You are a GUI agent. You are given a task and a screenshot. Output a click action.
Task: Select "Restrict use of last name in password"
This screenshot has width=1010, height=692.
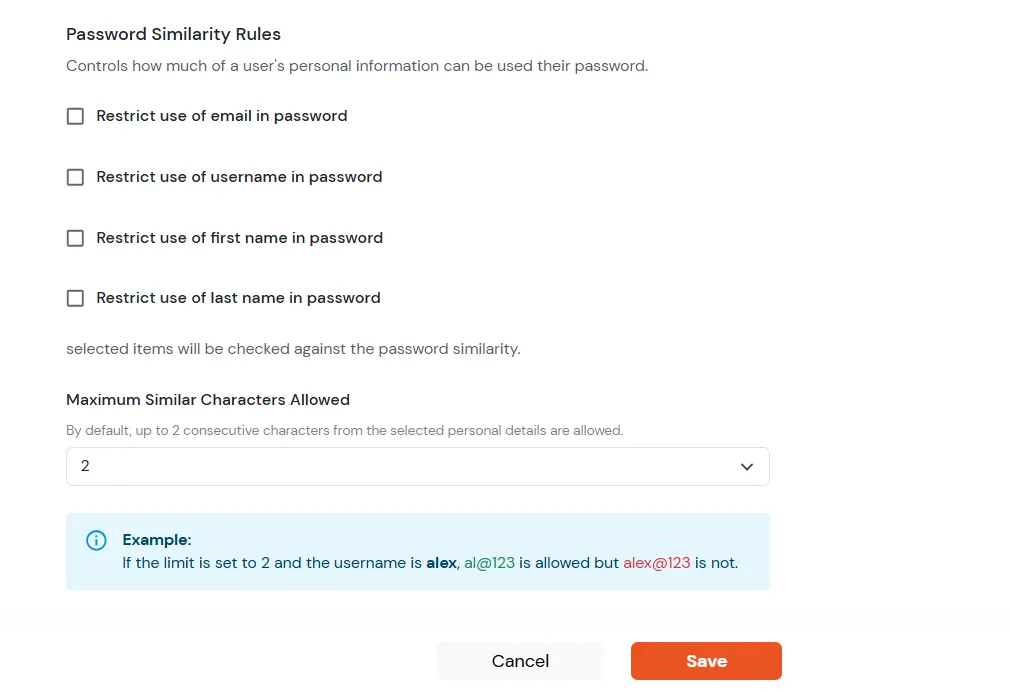pos(75,298)
